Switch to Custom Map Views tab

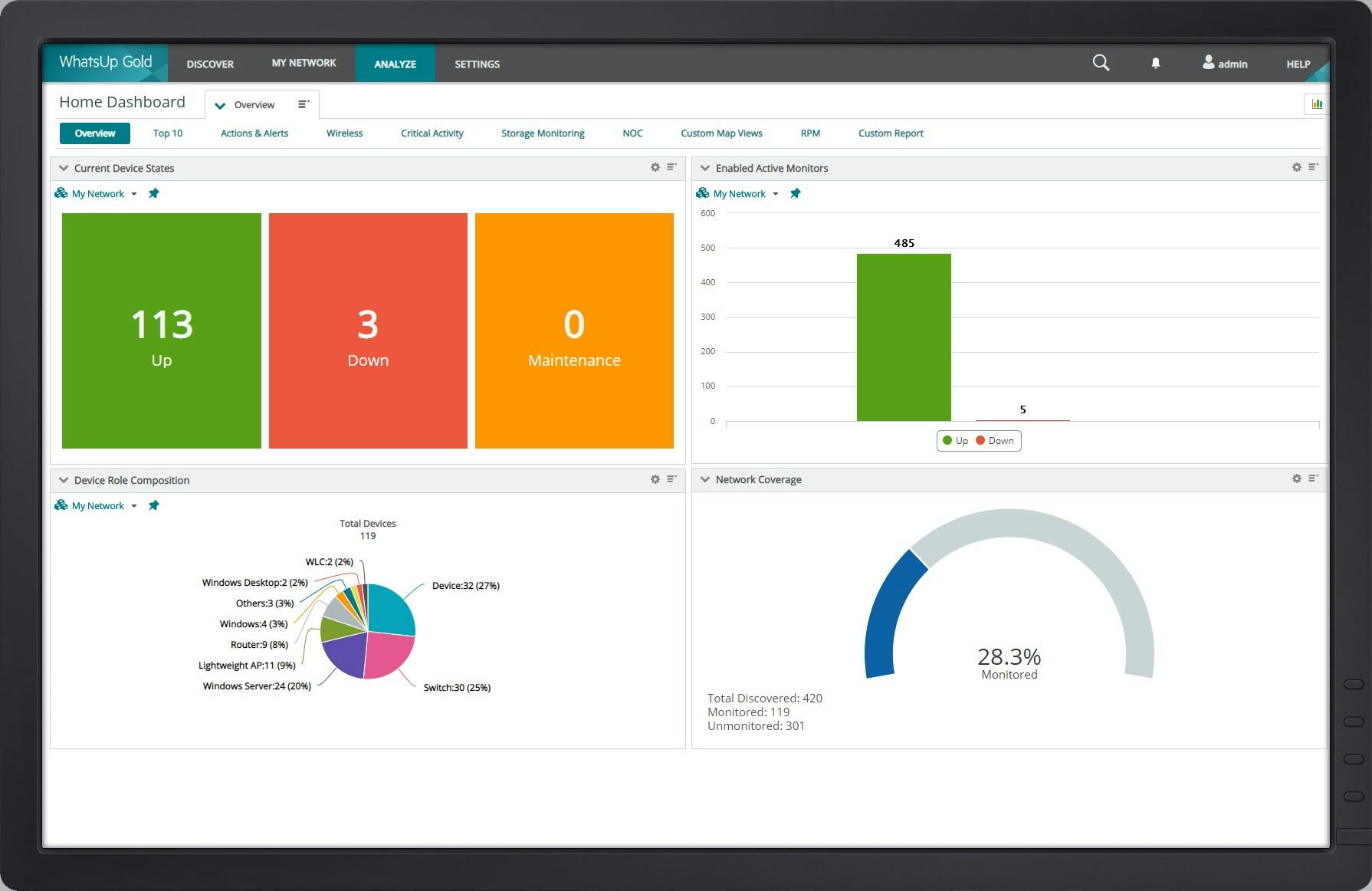721,133
